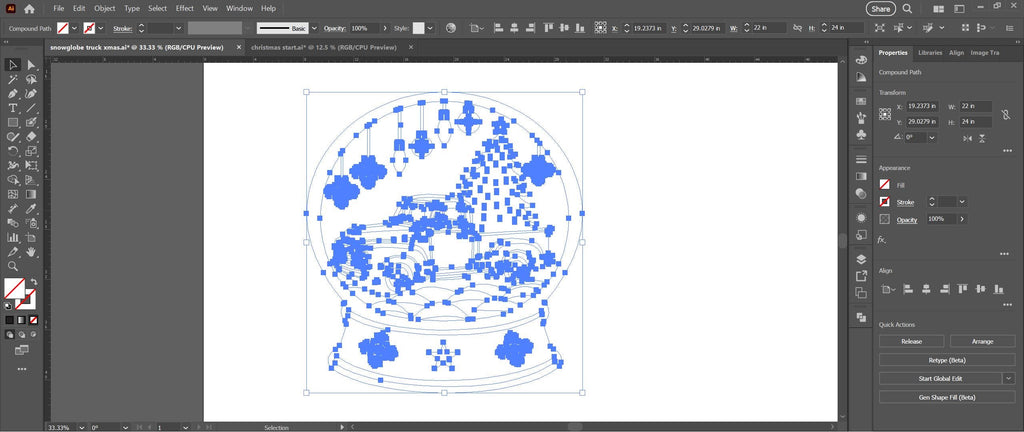Choose the Eyedropper tool
1024x432 pixels.
tap(31, 208)
